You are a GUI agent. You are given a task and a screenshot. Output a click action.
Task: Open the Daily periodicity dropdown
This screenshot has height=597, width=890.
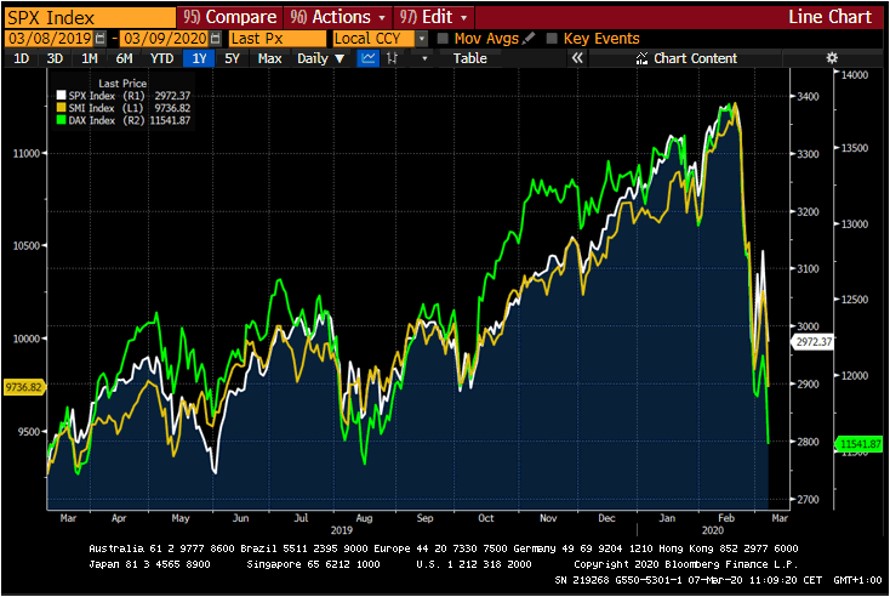tap(321, 58)
